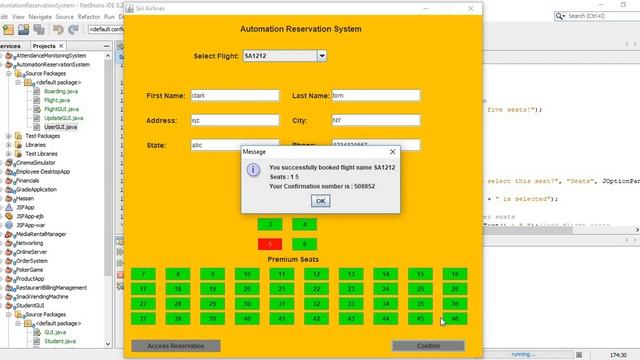This screenshot has height=360, width=640.
Task: Click the editor horizontal scrollbar in NetBeans
Action: click(527, 230)
